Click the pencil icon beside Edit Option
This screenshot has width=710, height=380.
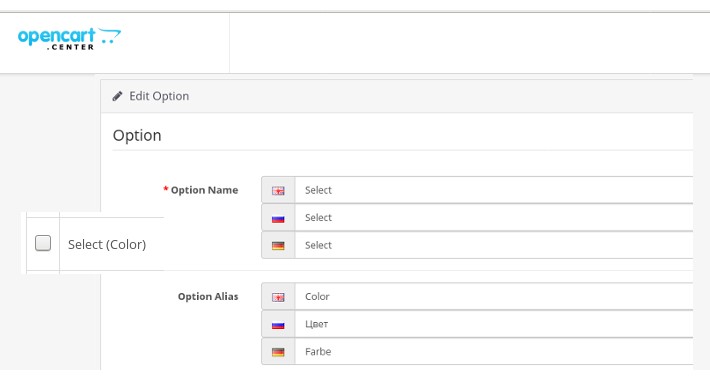click(x=117, y=96)
